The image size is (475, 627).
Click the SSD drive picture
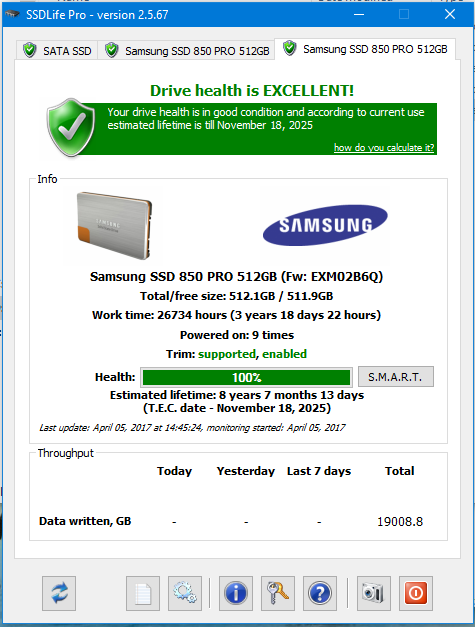(x=114, y=226)
